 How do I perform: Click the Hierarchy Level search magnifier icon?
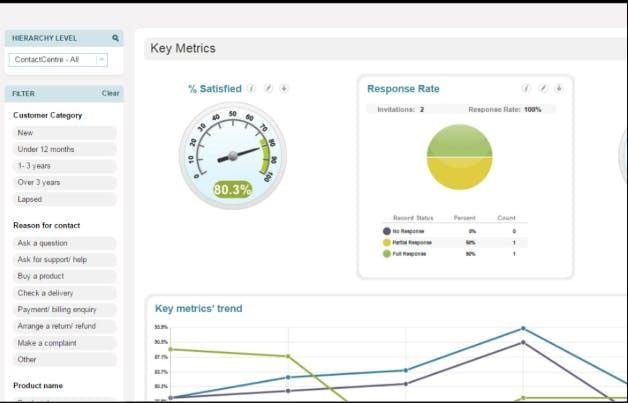(115, 38)
